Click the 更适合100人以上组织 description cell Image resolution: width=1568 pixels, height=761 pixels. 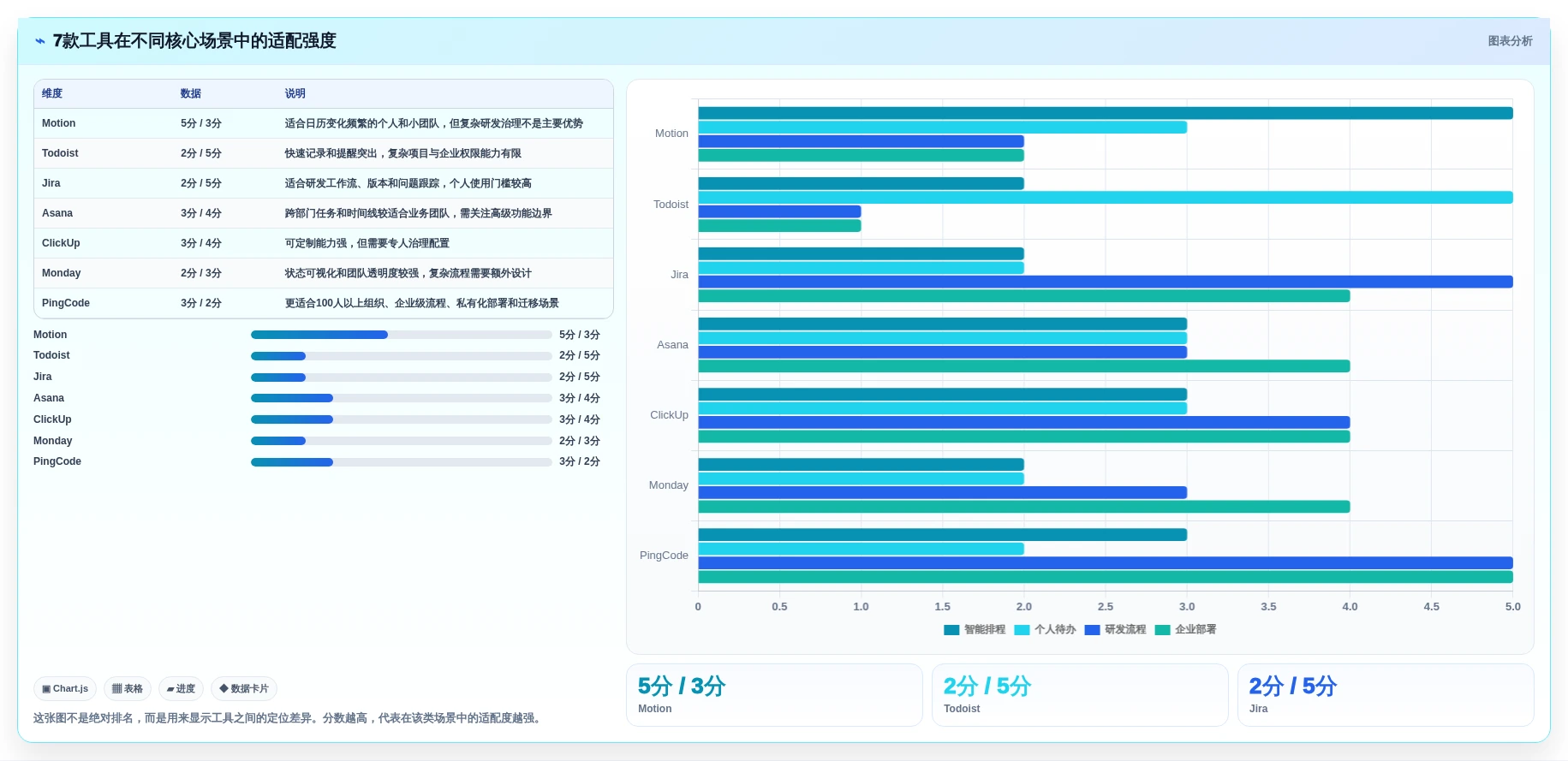(x=422, y=303)
